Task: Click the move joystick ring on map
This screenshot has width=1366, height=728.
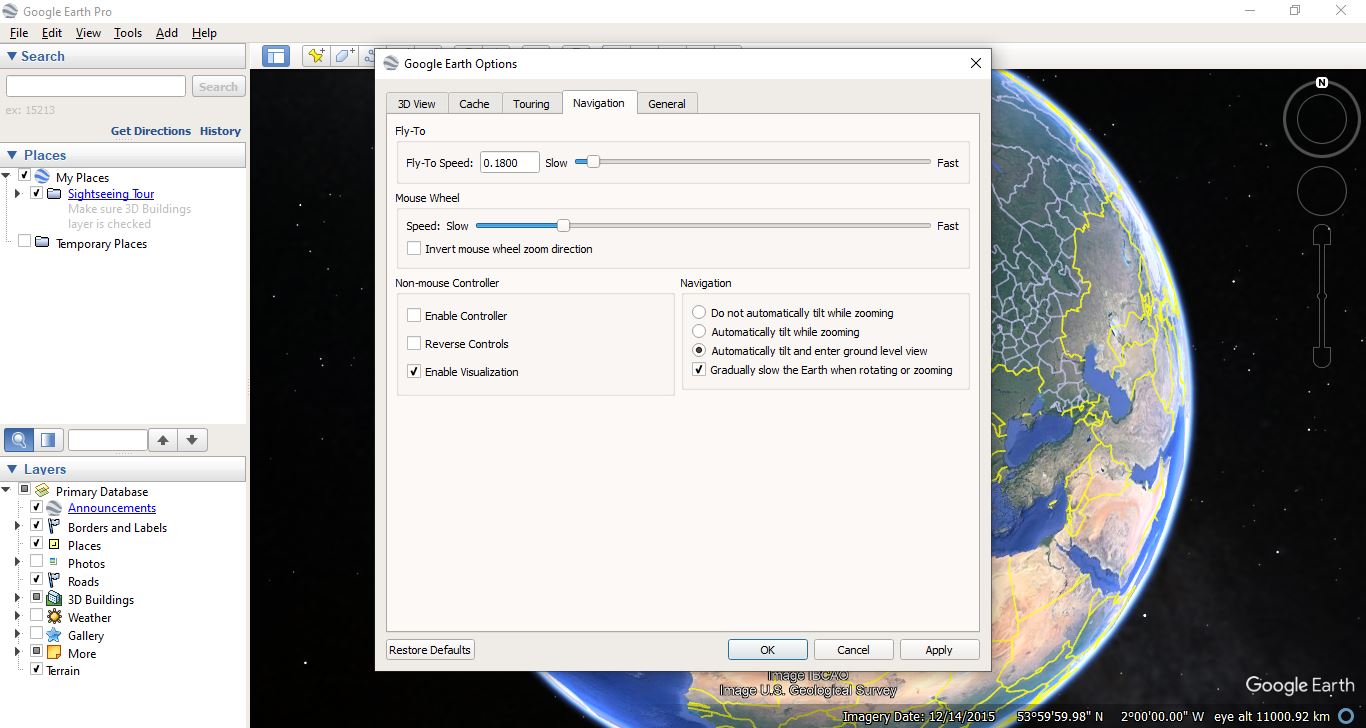Action: pyautogui.click(x=1322, y=191)
